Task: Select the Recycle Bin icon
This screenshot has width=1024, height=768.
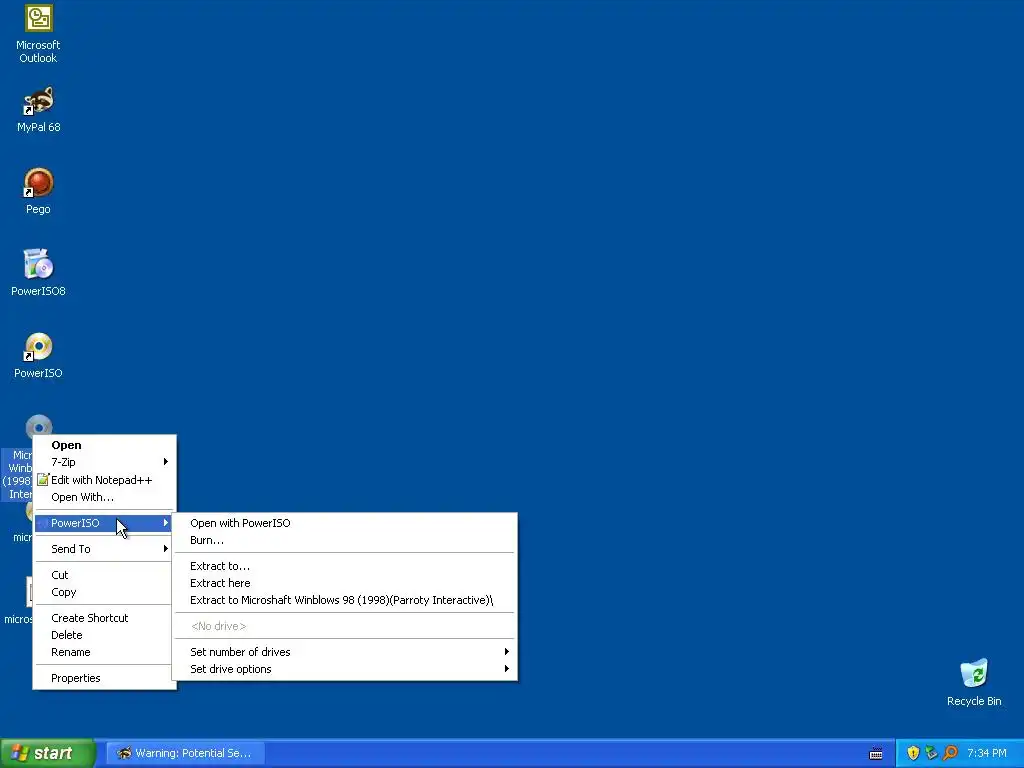Action: click(x=974, y=682)
